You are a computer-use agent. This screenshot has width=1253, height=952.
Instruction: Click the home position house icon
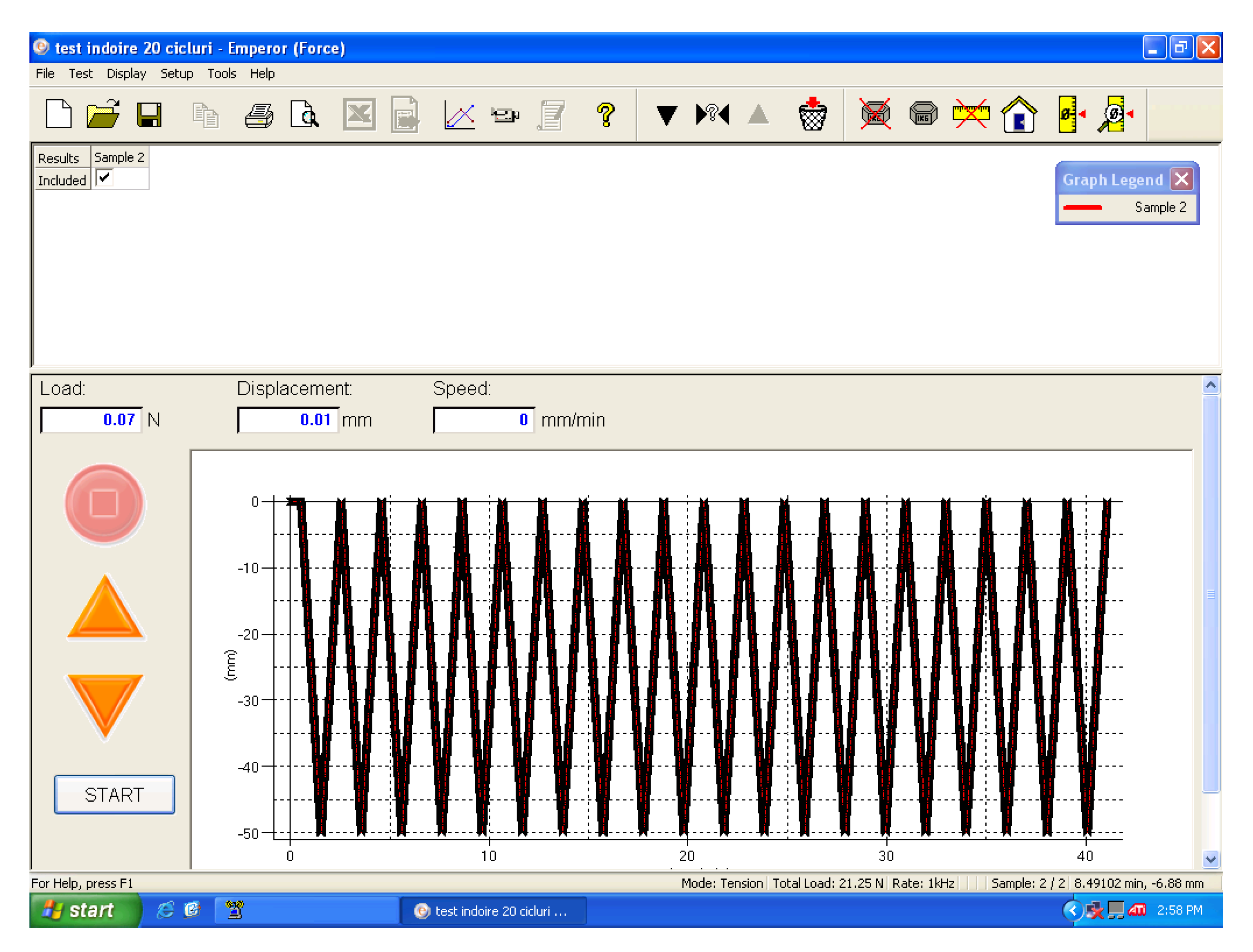tap(1018, 114)
